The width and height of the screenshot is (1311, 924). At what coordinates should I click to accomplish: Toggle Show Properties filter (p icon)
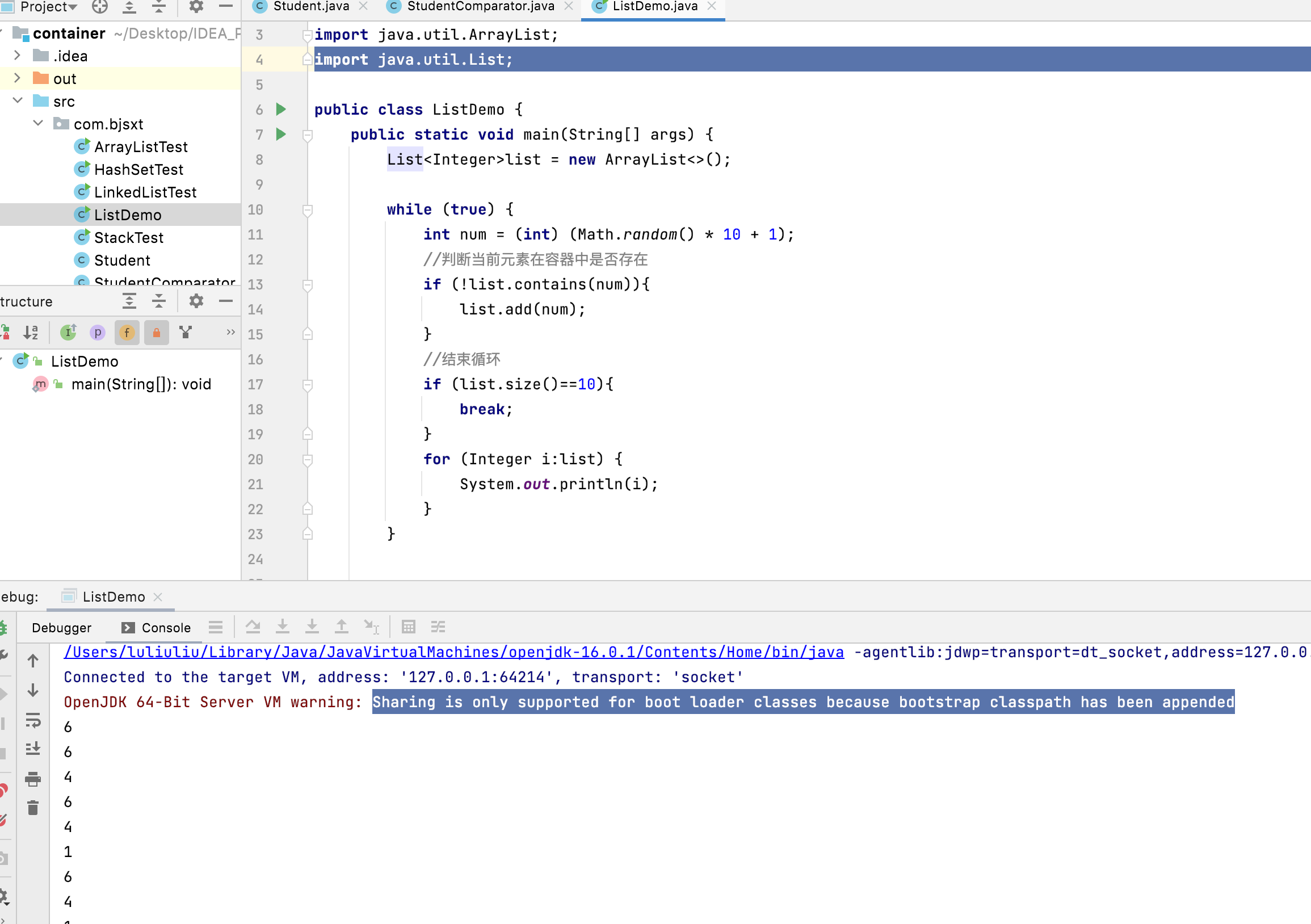click(x=98, y=333)
